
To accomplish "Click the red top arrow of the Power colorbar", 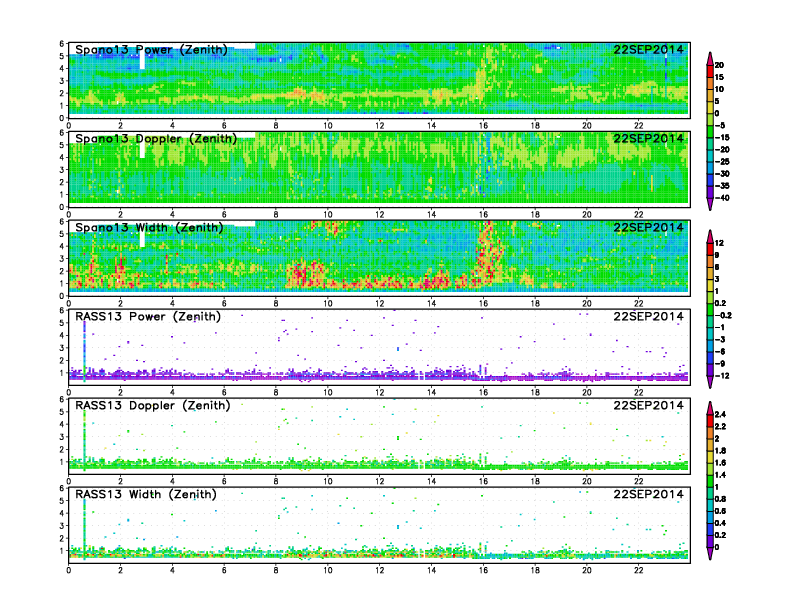I will pos(709,54).
